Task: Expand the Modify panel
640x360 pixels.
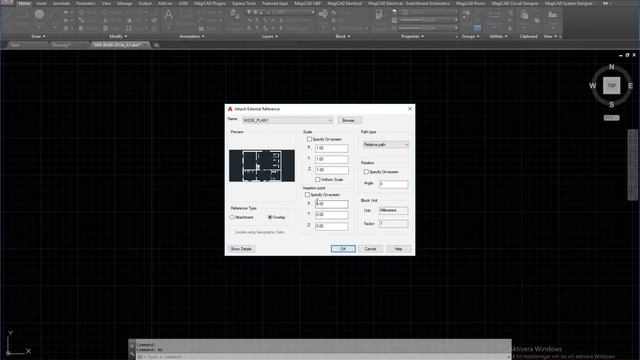Action: click(x=118, y=36)
